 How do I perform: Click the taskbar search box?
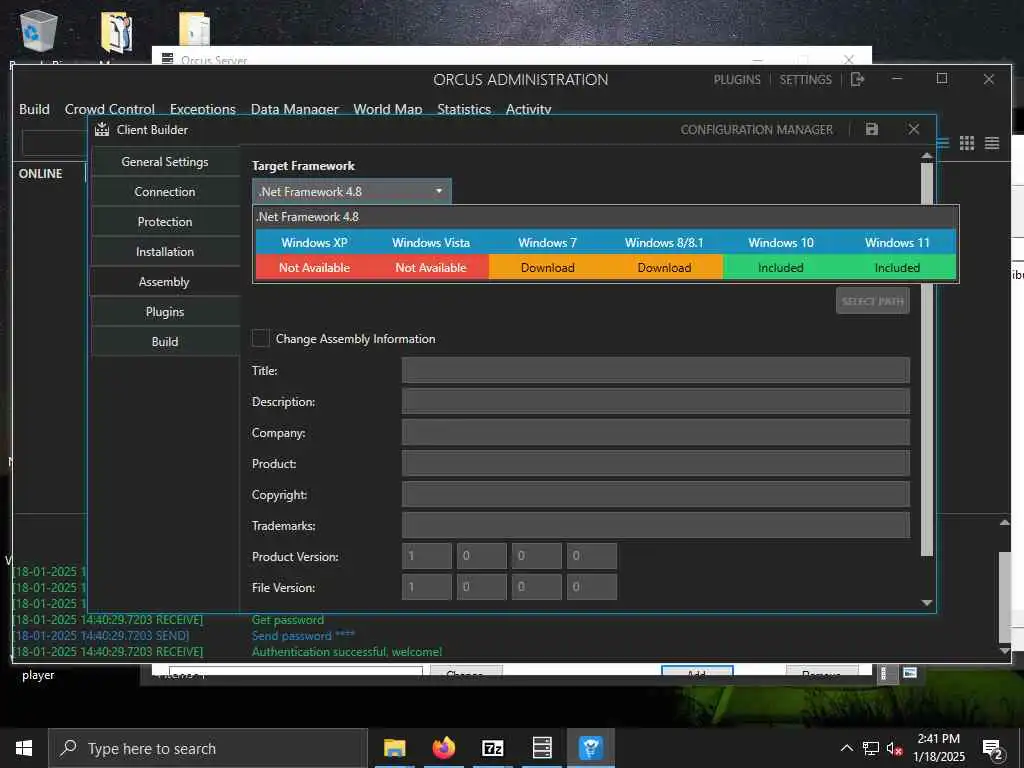[x=207, y=748]
